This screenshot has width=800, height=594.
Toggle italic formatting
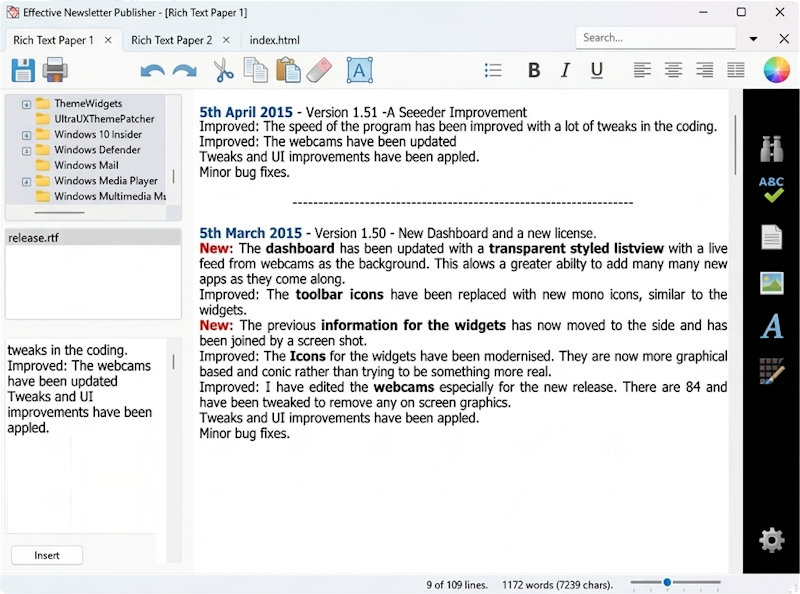coord(565,70)
